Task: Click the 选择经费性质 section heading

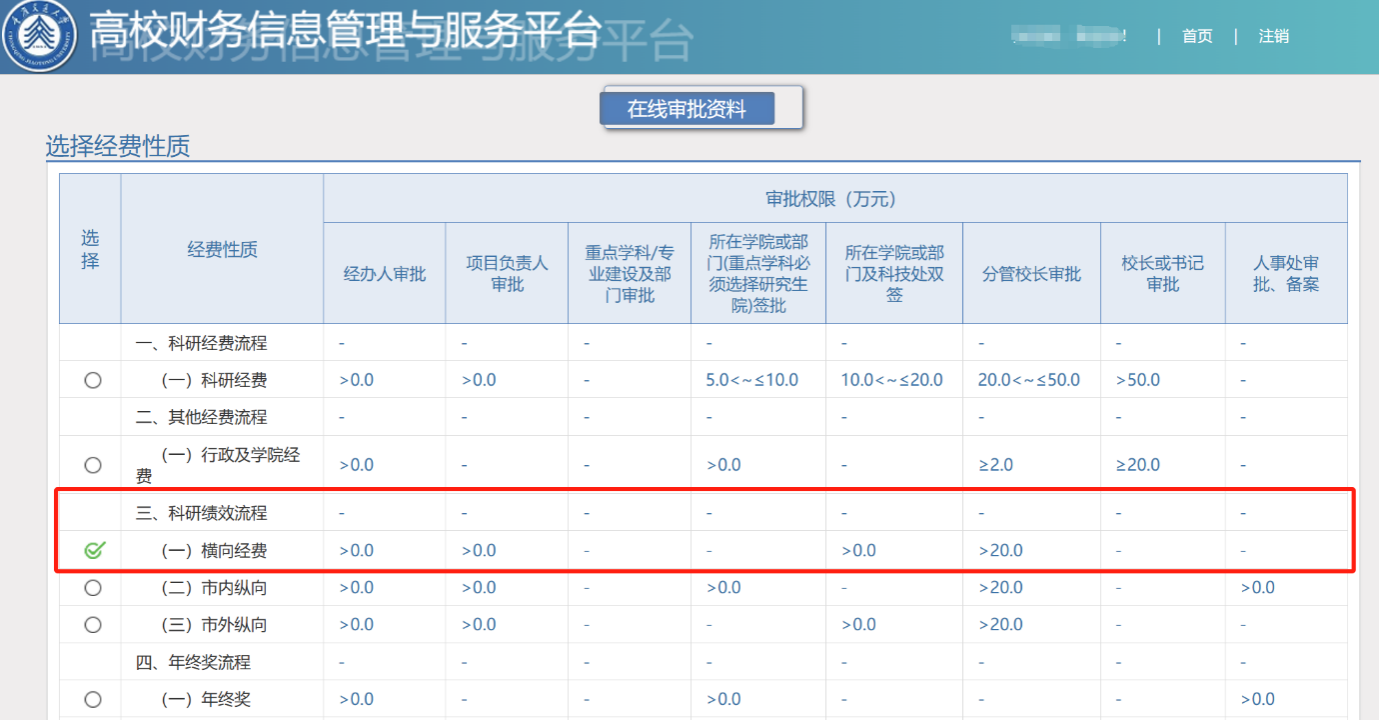Action: click(x=118, y=147)
